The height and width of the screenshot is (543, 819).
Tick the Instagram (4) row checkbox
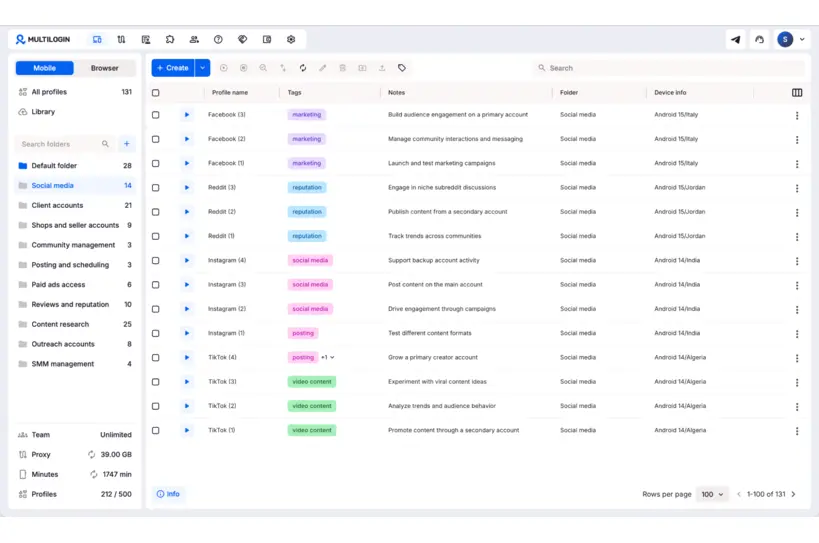pyautogui.click(x=155, y=261)
